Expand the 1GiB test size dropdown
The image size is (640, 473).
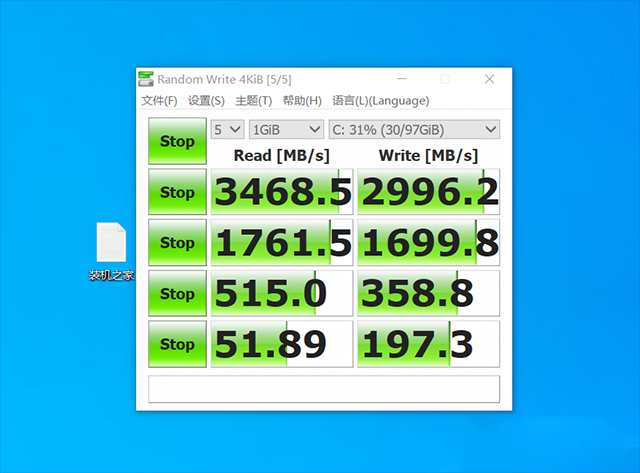coord(286,130)
